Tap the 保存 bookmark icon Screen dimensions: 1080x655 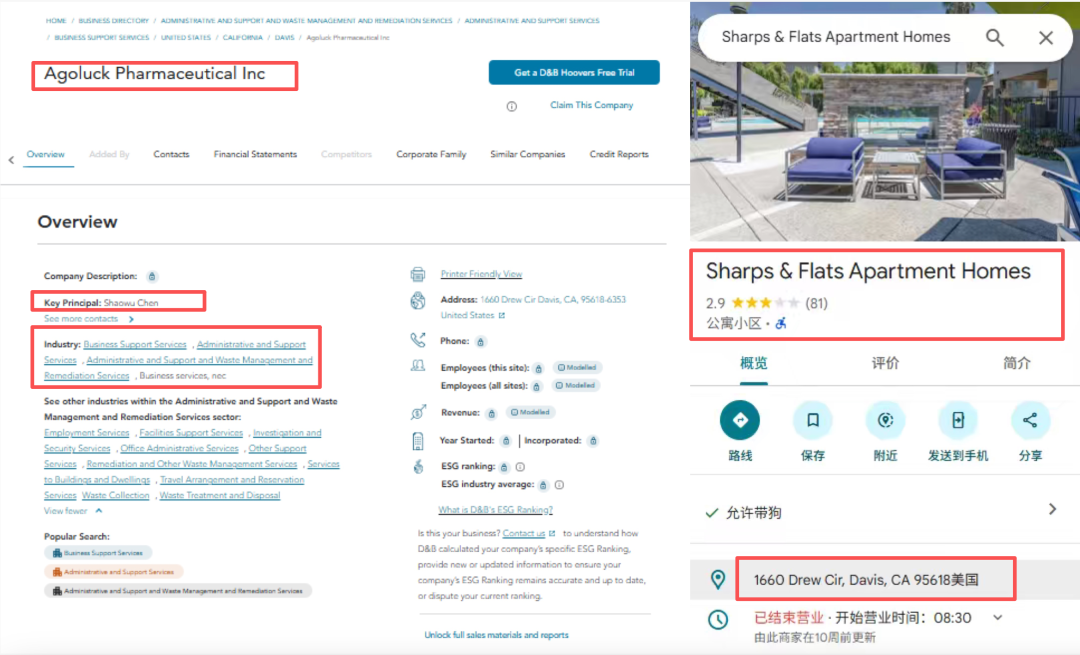pyautogui.click(x=813, y=420)
